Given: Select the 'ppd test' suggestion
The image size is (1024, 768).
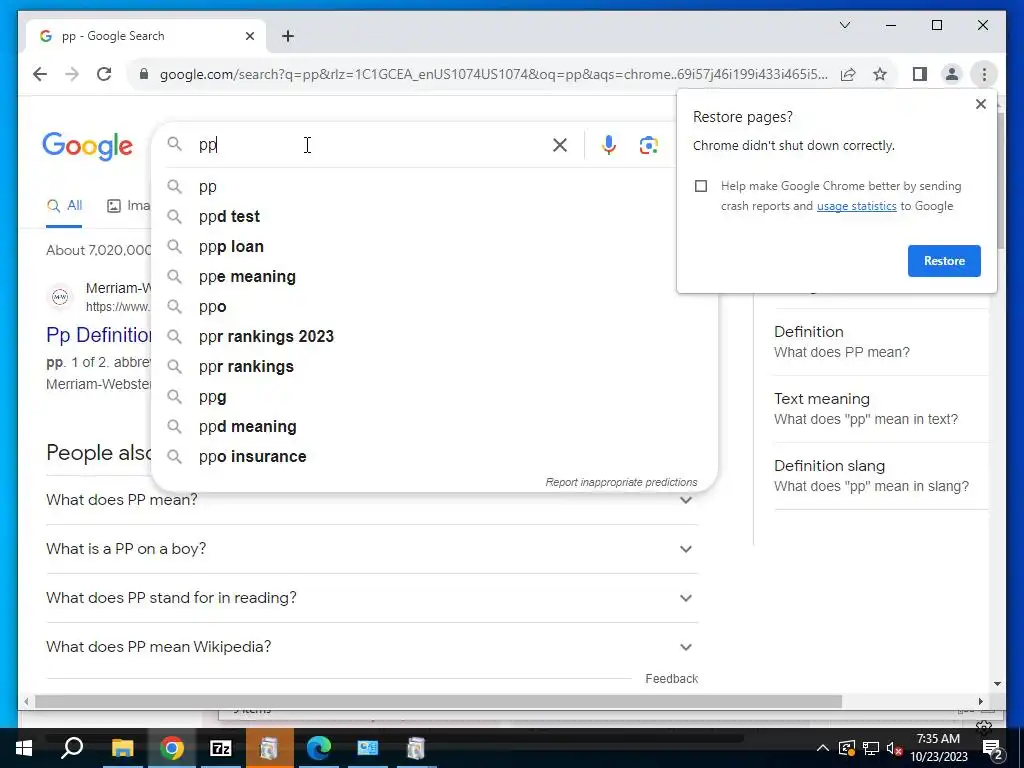Looking at the screenshot, I should (434, 216).
